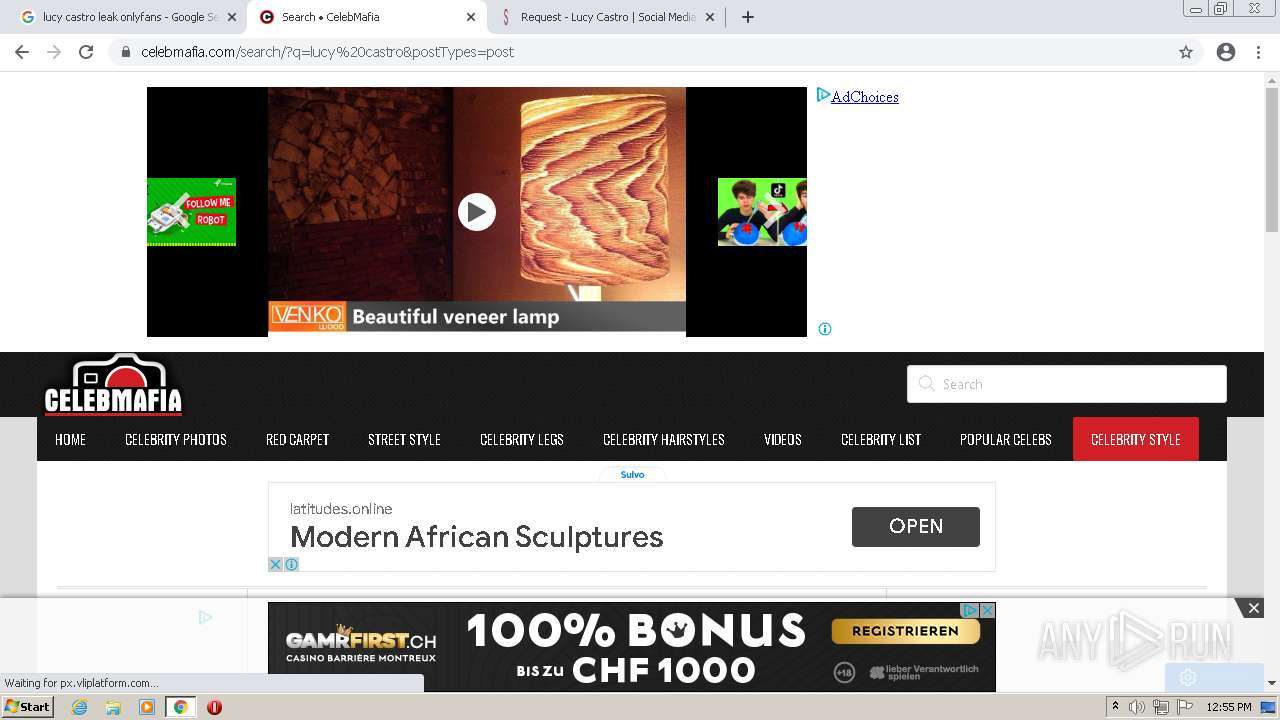Focus the CelebMafia search box
Viewport: 1280px width, 720px height.
1067,384
